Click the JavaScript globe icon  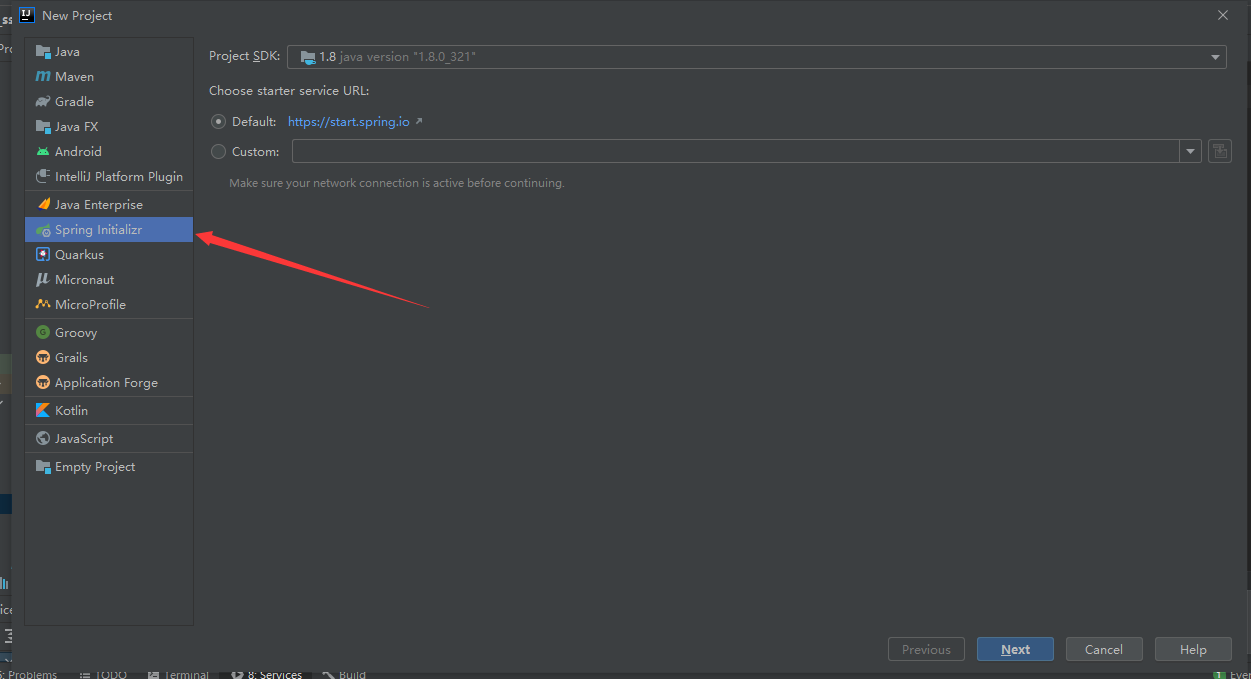pos(43,439)
